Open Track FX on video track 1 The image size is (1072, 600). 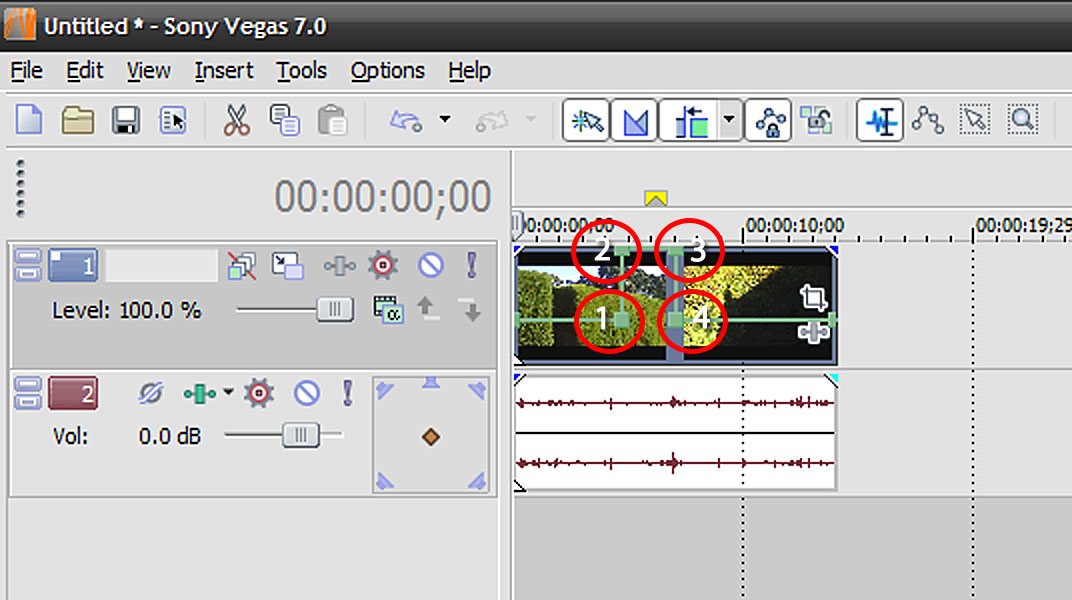pos(339,265)
